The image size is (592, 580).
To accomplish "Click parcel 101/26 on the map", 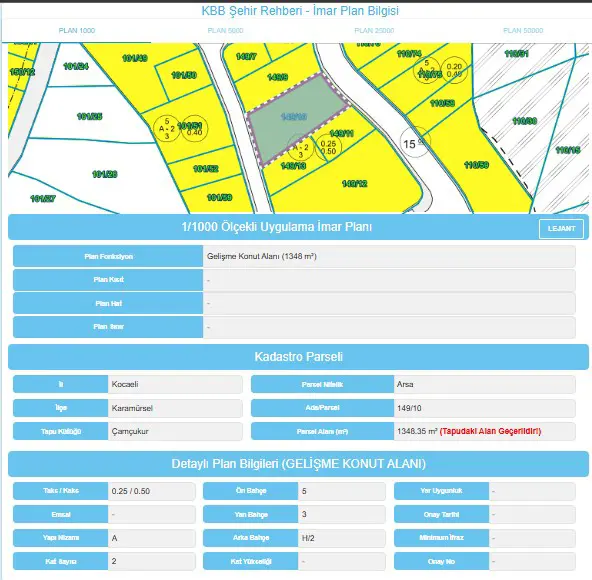I will click(x=105, y=174).
